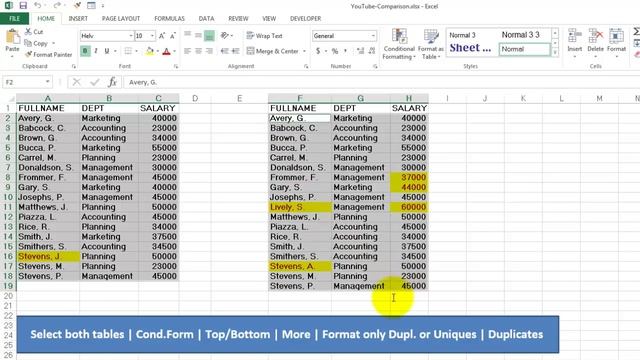
Task: Select column A header
Action: (x=48, y=98)
